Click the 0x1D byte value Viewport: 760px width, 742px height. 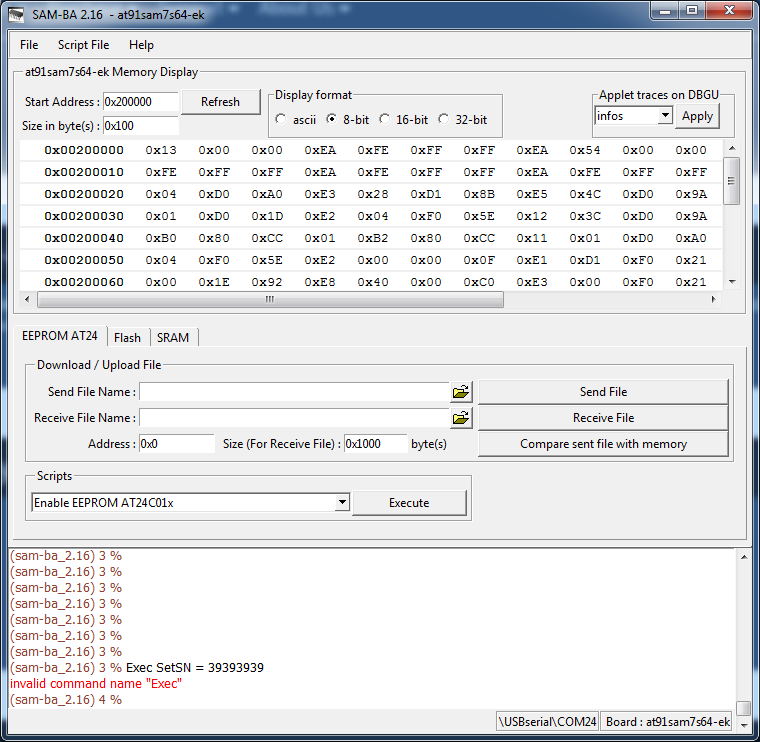click(x=267, y=216)
